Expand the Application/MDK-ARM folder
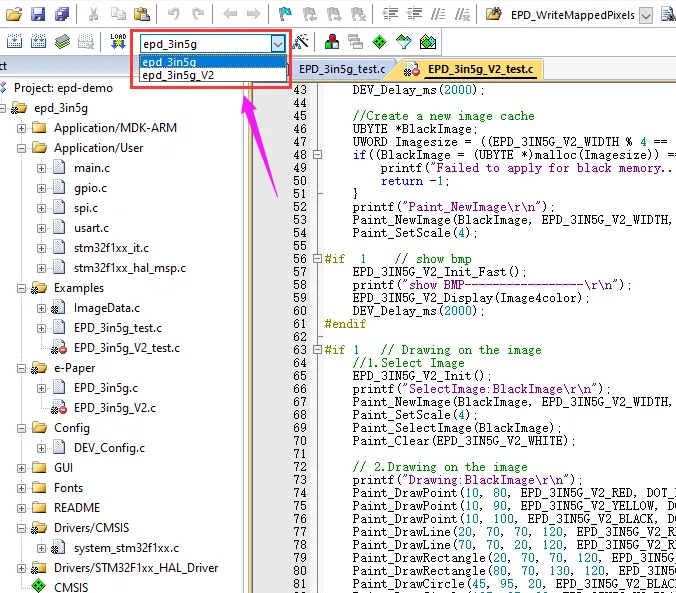The image size is (676, 593). [21, 128]
